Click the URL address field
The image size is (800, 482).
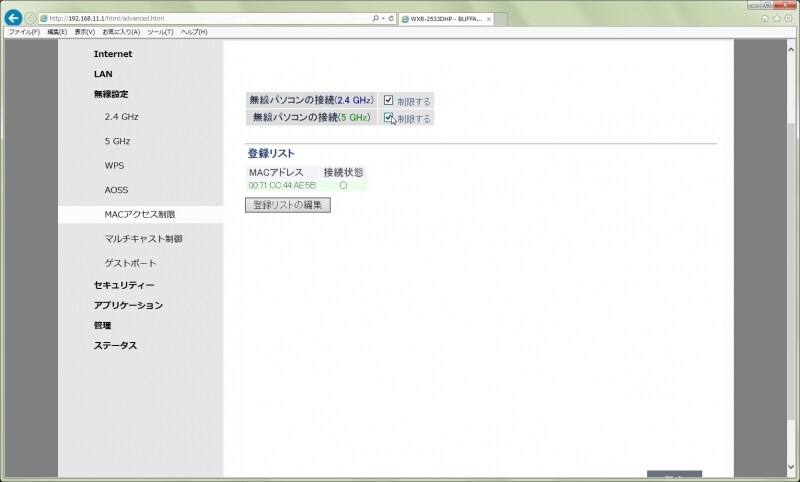[x=200, y=19]
